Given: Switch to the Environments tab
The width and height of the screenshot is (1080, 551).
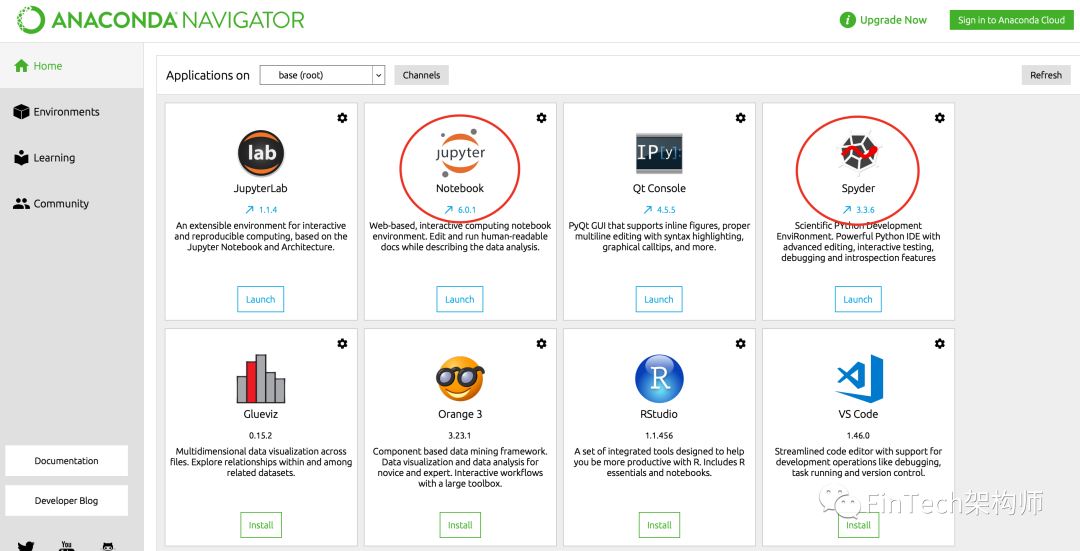Looking at the screenshot, I should click(x=66, y=112).
